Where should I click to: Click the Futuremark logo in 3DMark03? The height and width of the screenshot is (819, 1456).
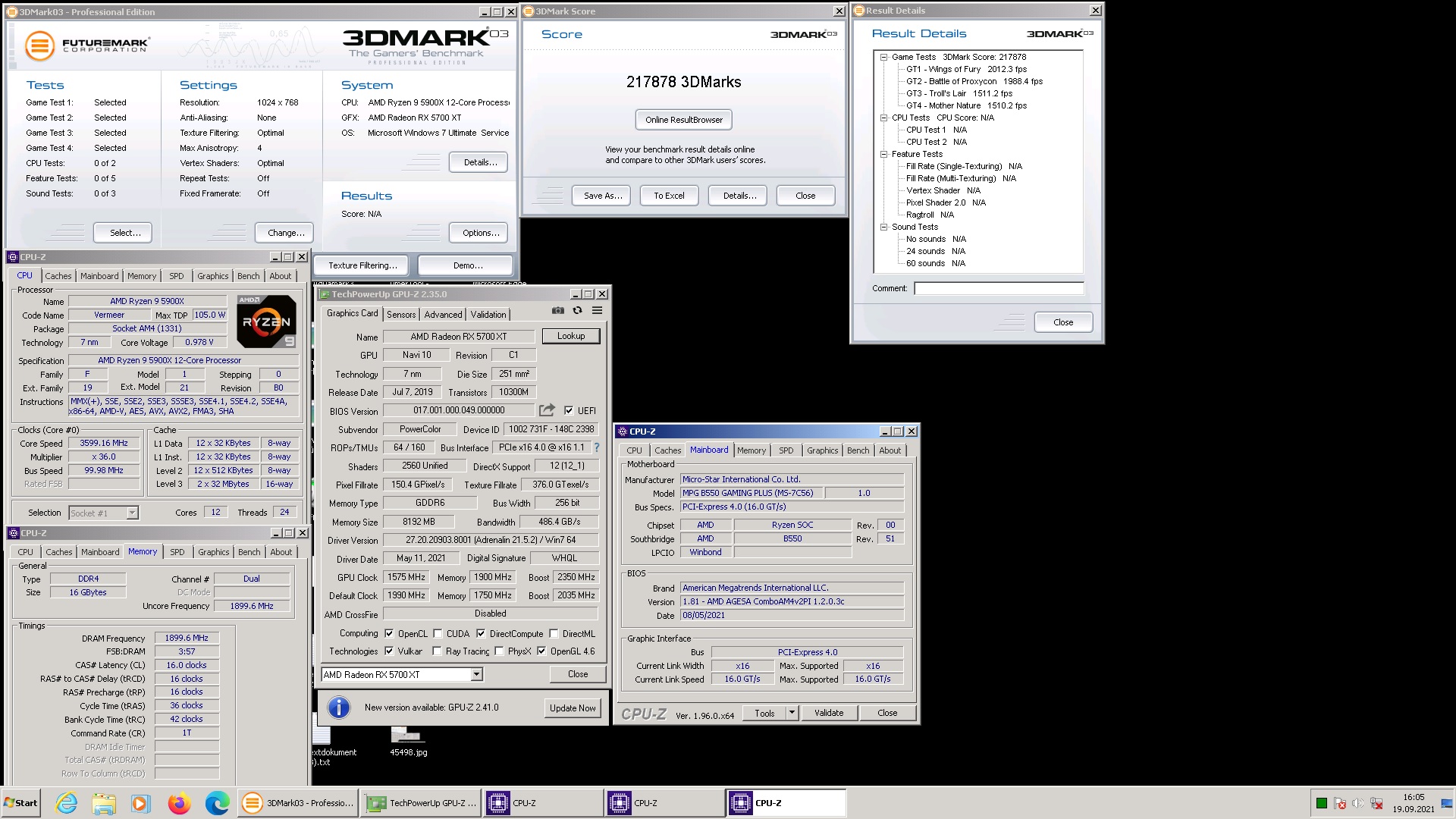click(86, 45)
